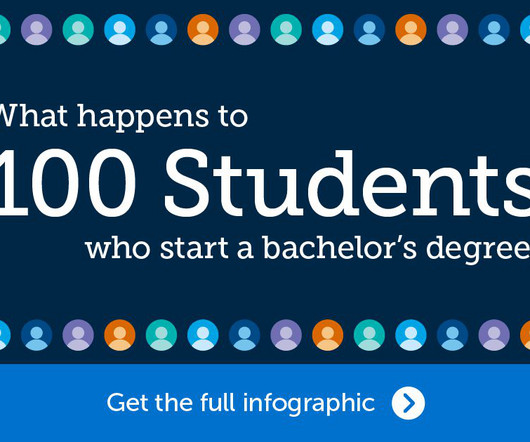The width and height of the screenshot is (530, 442).
Task: Select the leftmost orange avatar in bottom row
Action: pyautogui.click(x=120, y=335)
